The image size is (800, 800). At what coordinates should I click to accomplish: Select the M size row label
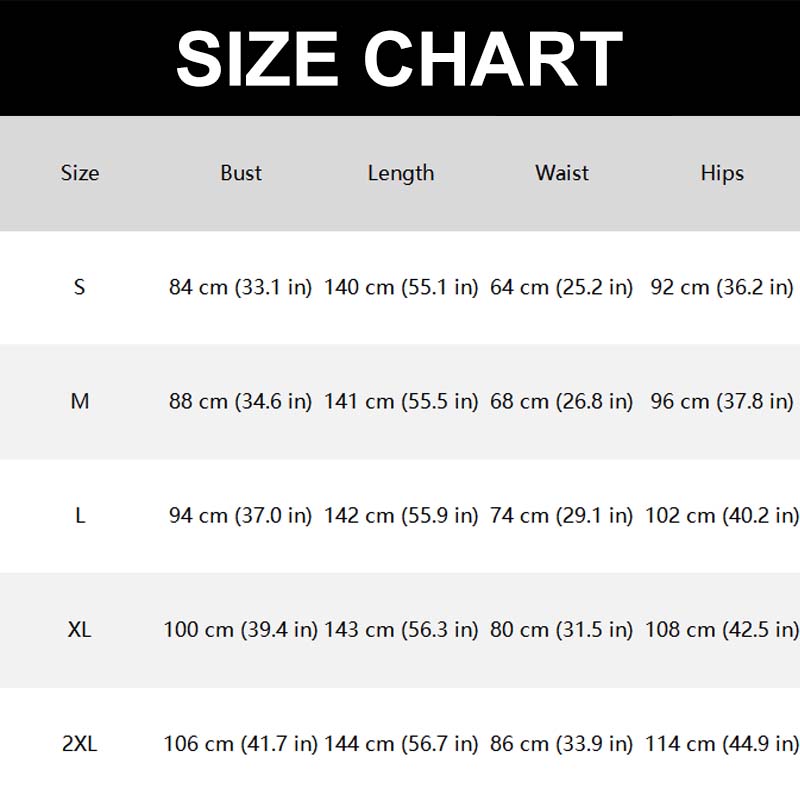coord(80,402)
